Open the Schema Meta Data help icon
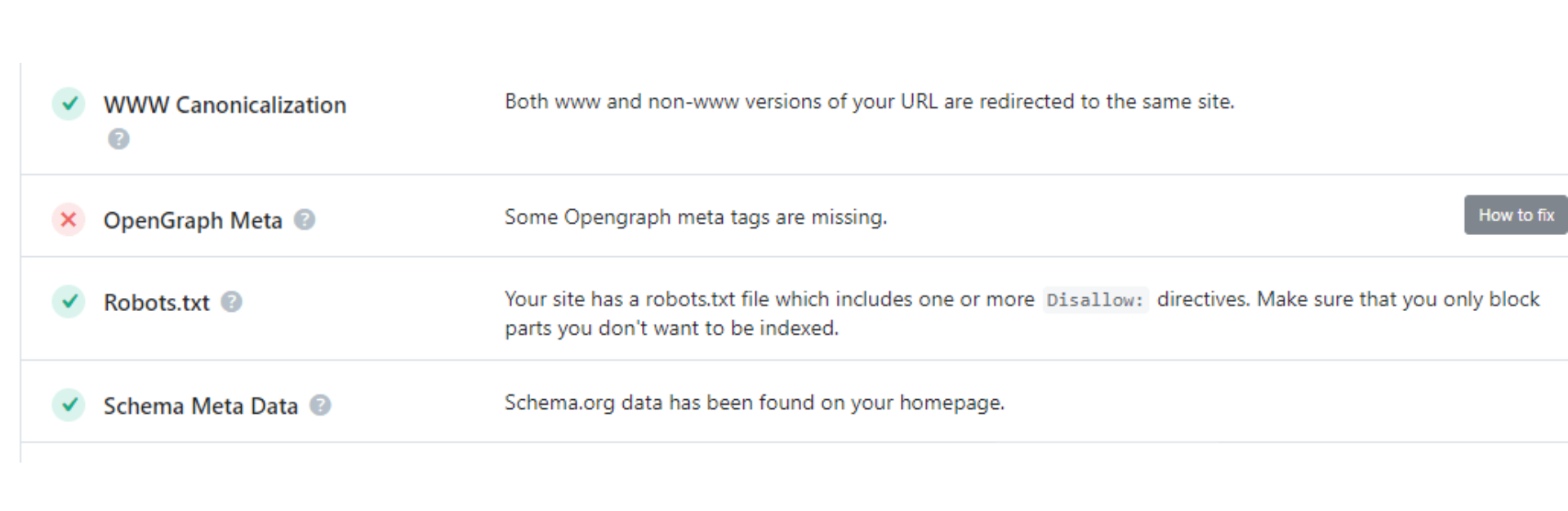Image resolution: width=1568 pixels, height=511 pixels. (320, 405)
